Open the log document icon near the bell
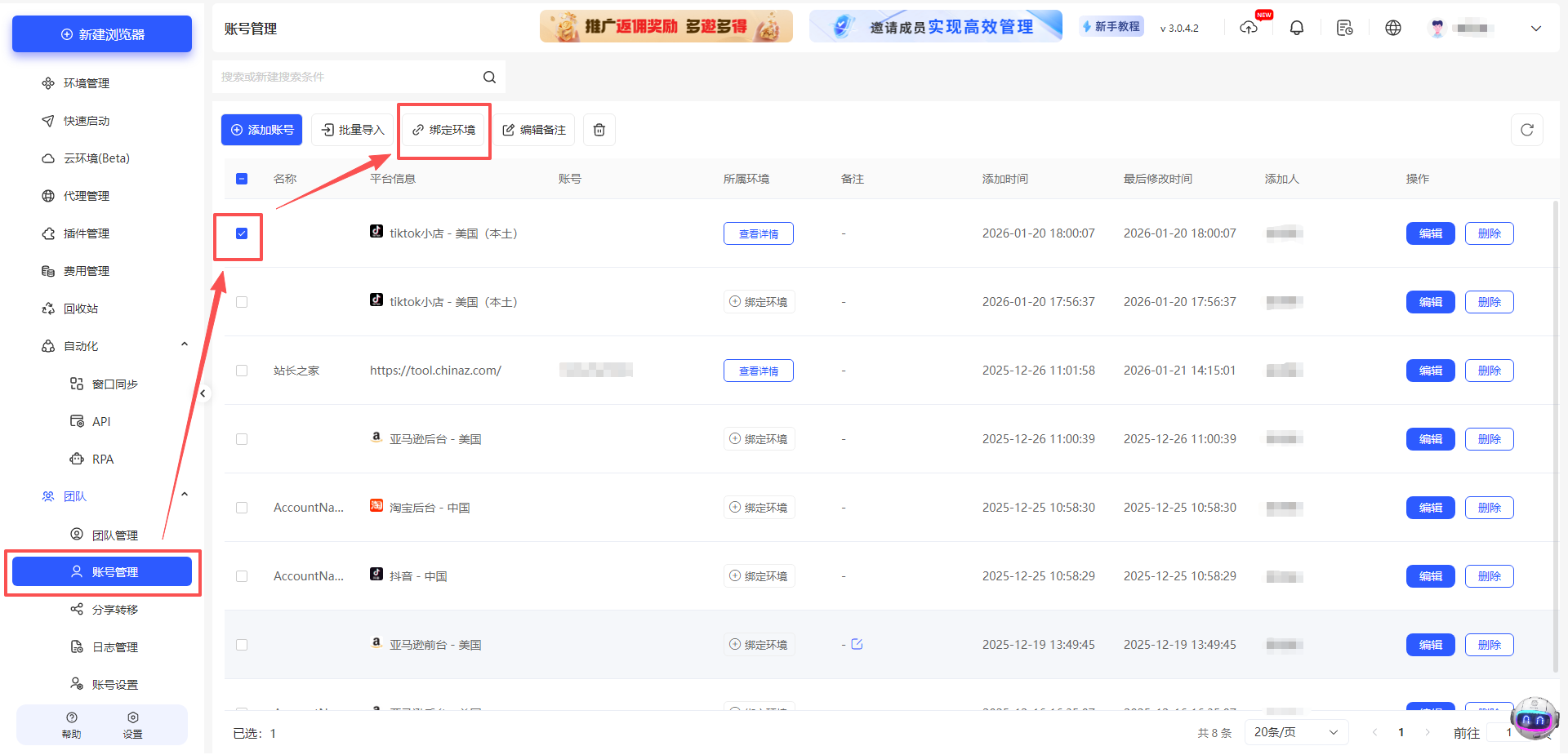 point(1345,27)
